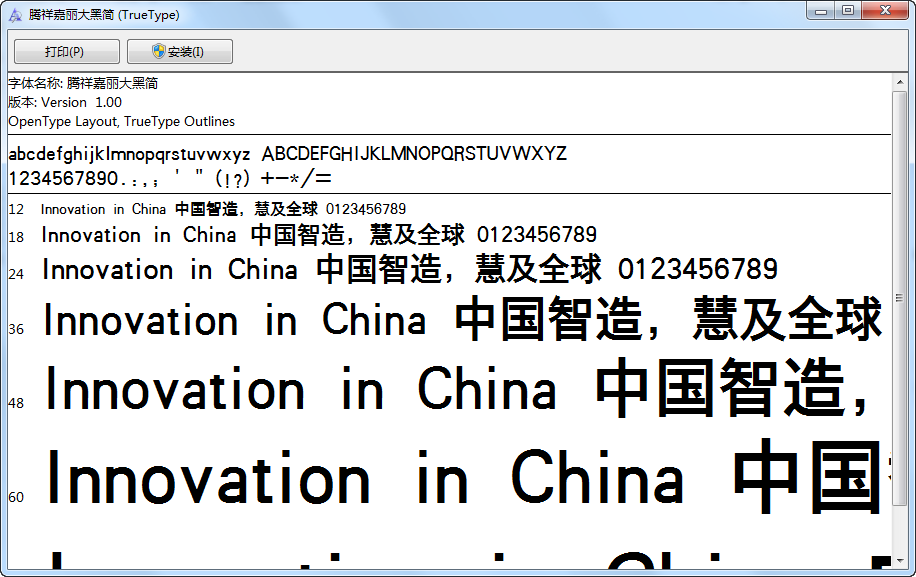Click the size 18 sample line
Viewport: 916px width, 577px height.
(x=319, y=235)
